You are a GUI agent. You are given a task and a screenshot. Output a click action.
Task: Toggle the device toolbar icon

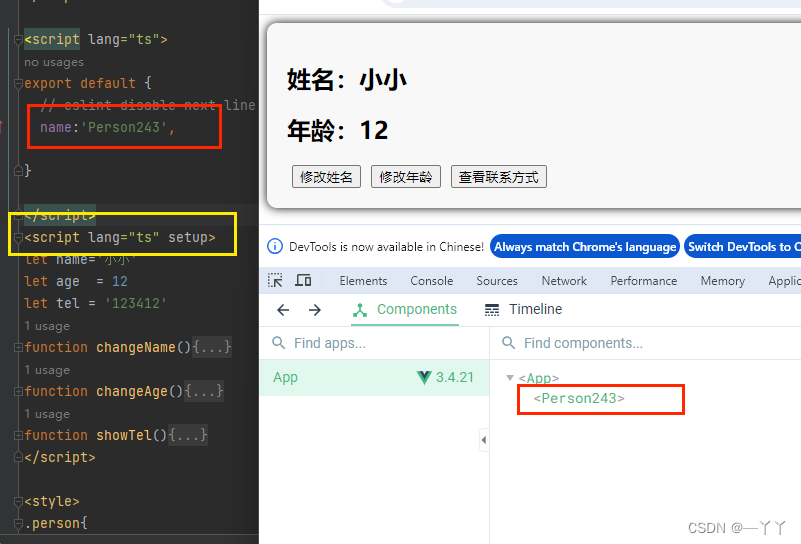coord(303,280)
